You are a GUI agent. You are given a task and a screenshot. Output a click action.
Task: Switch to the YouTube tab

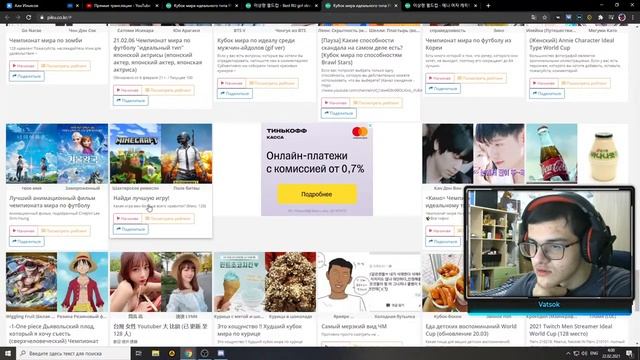[x=122, y=6]
